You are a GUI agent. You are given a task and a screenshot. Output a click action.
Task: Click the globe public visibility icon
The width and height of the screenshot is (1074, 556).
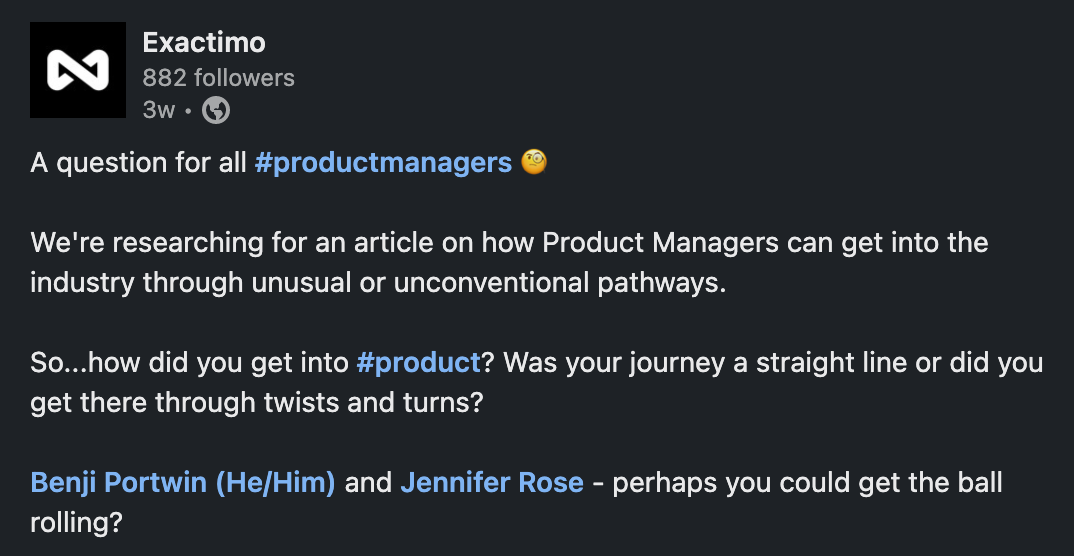[x=216, y=110]
